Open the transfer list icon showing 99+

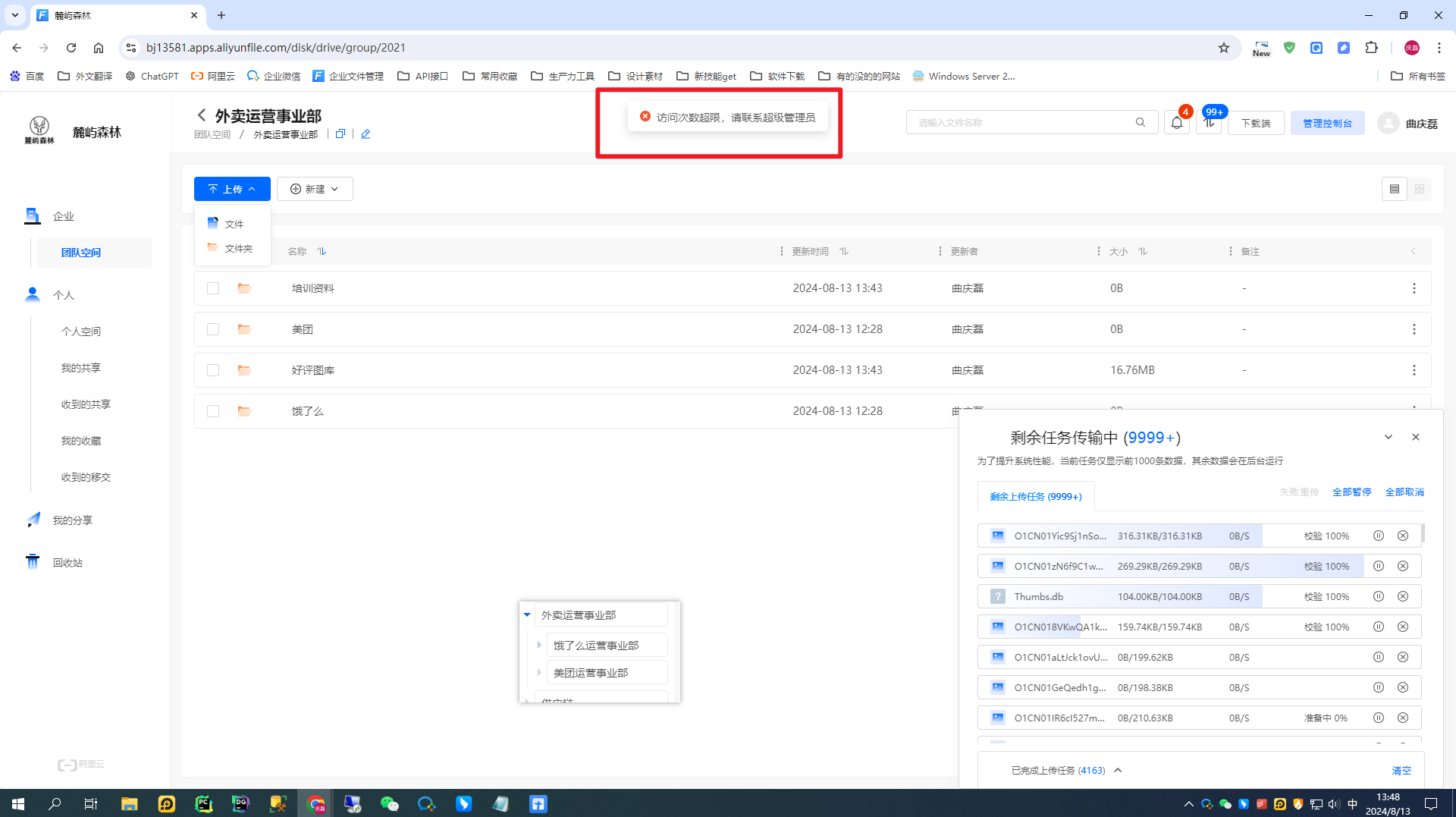[1210, 123]
